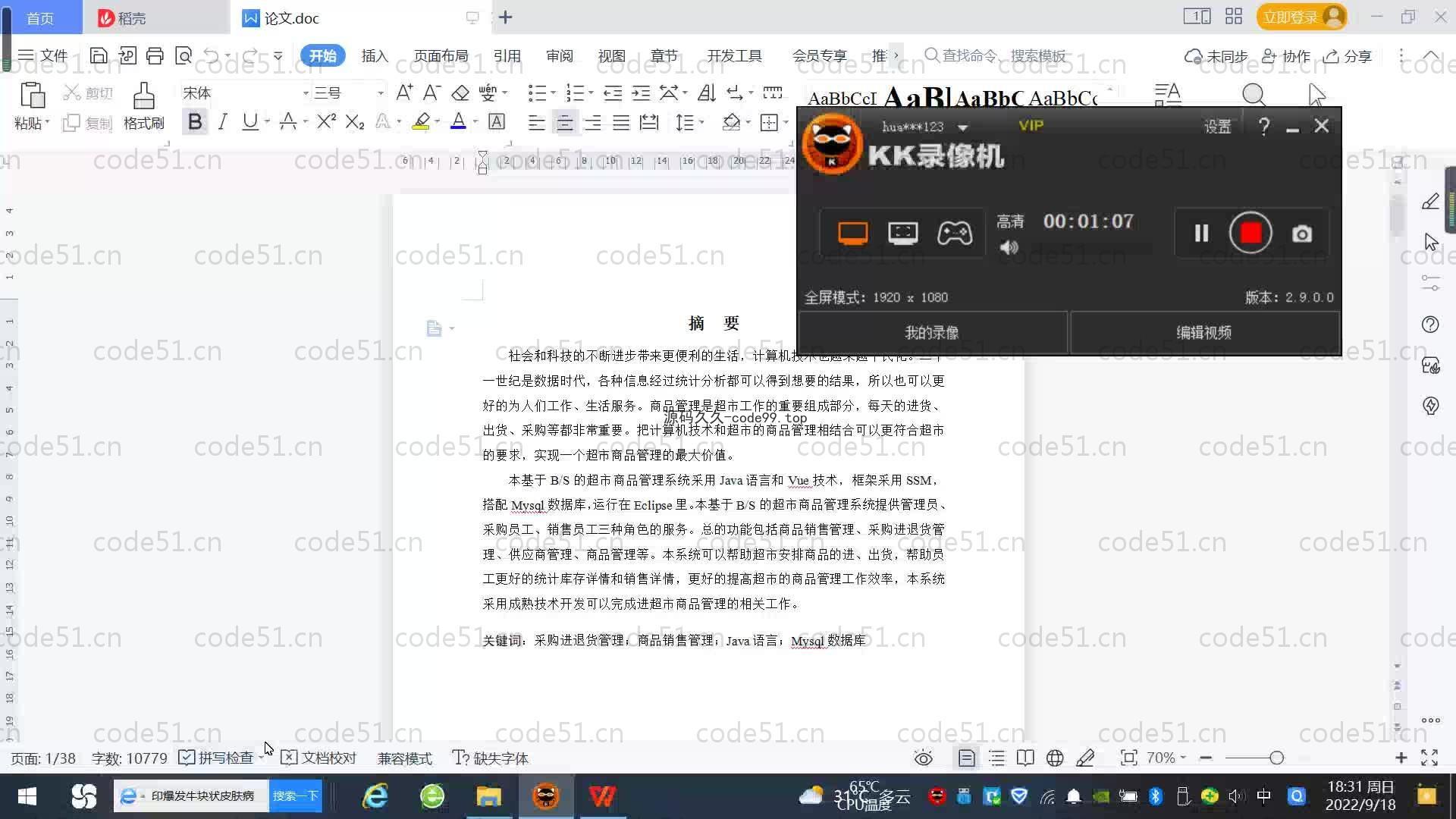1456x819 pixels.
Task: Expand KK recorder user account dropdown
Action: [962, 127]
